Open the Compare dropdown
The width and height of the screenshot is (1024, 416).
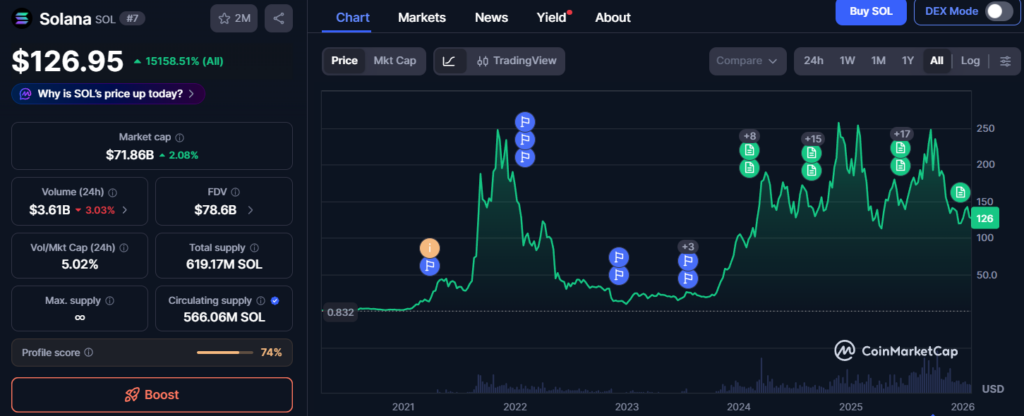pos(747,61)
